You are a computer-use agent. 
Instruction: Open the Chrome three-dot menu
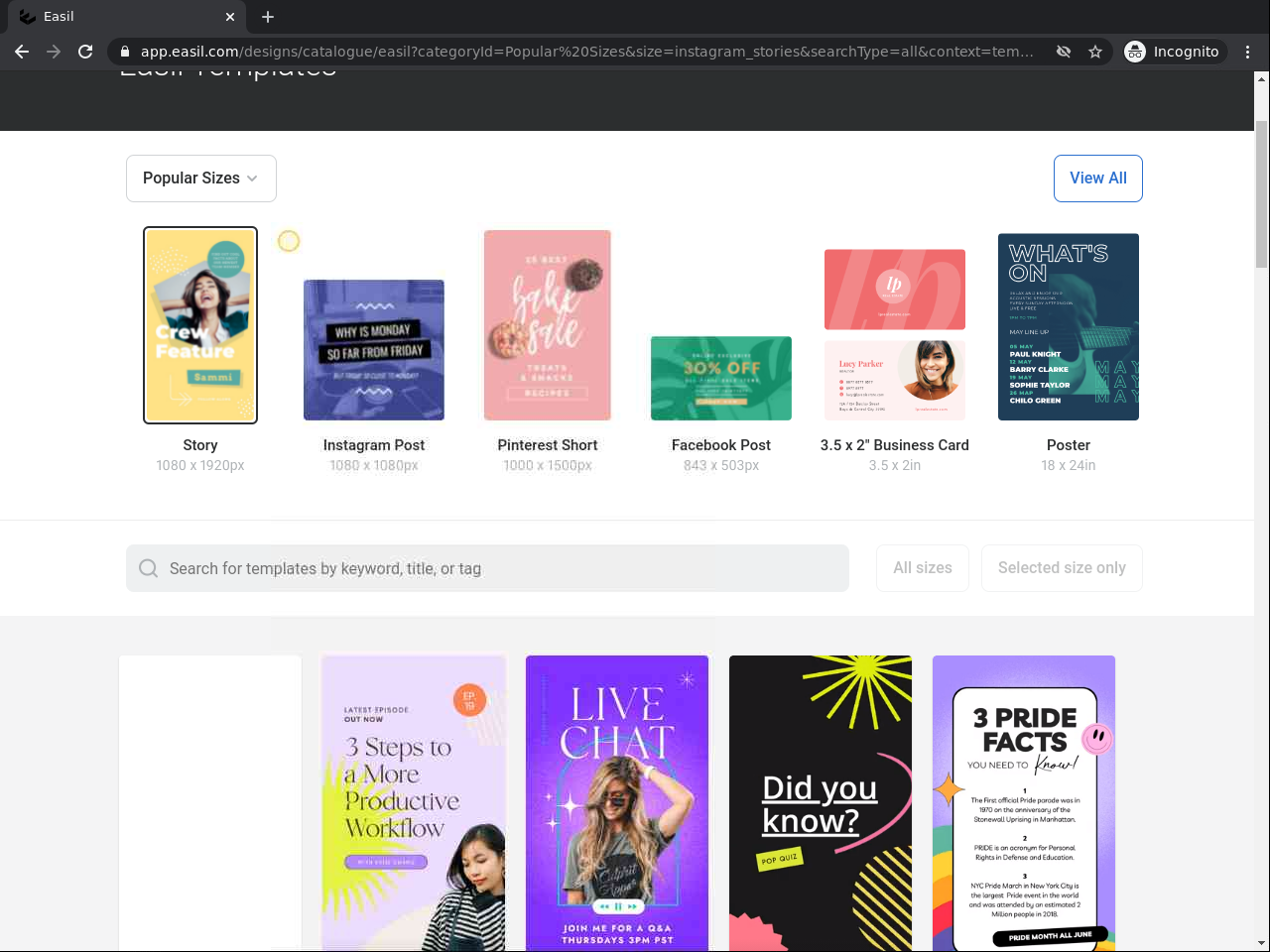(1247, 52)
